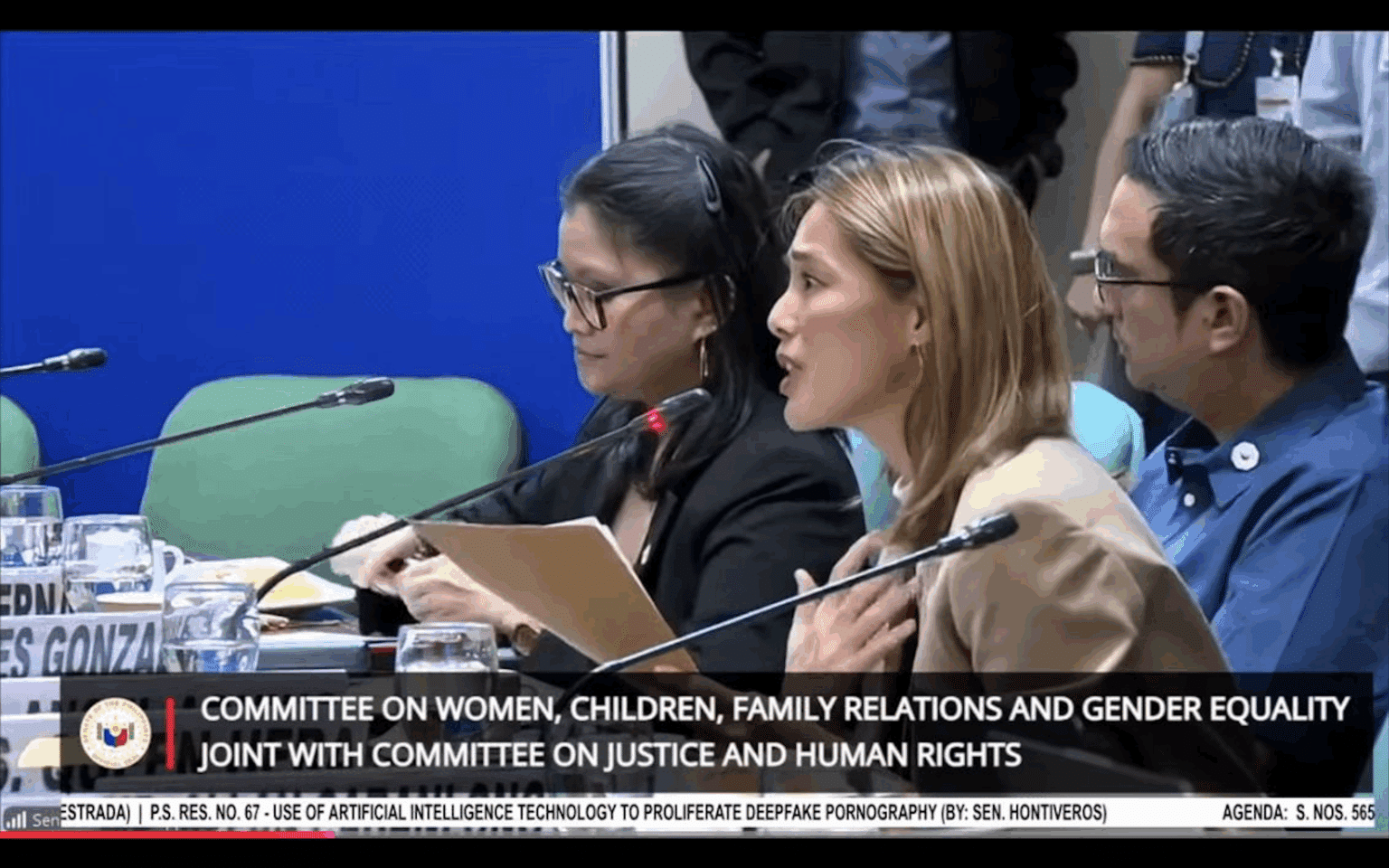Click the red light on the center microphone

[x=654, y=418]
